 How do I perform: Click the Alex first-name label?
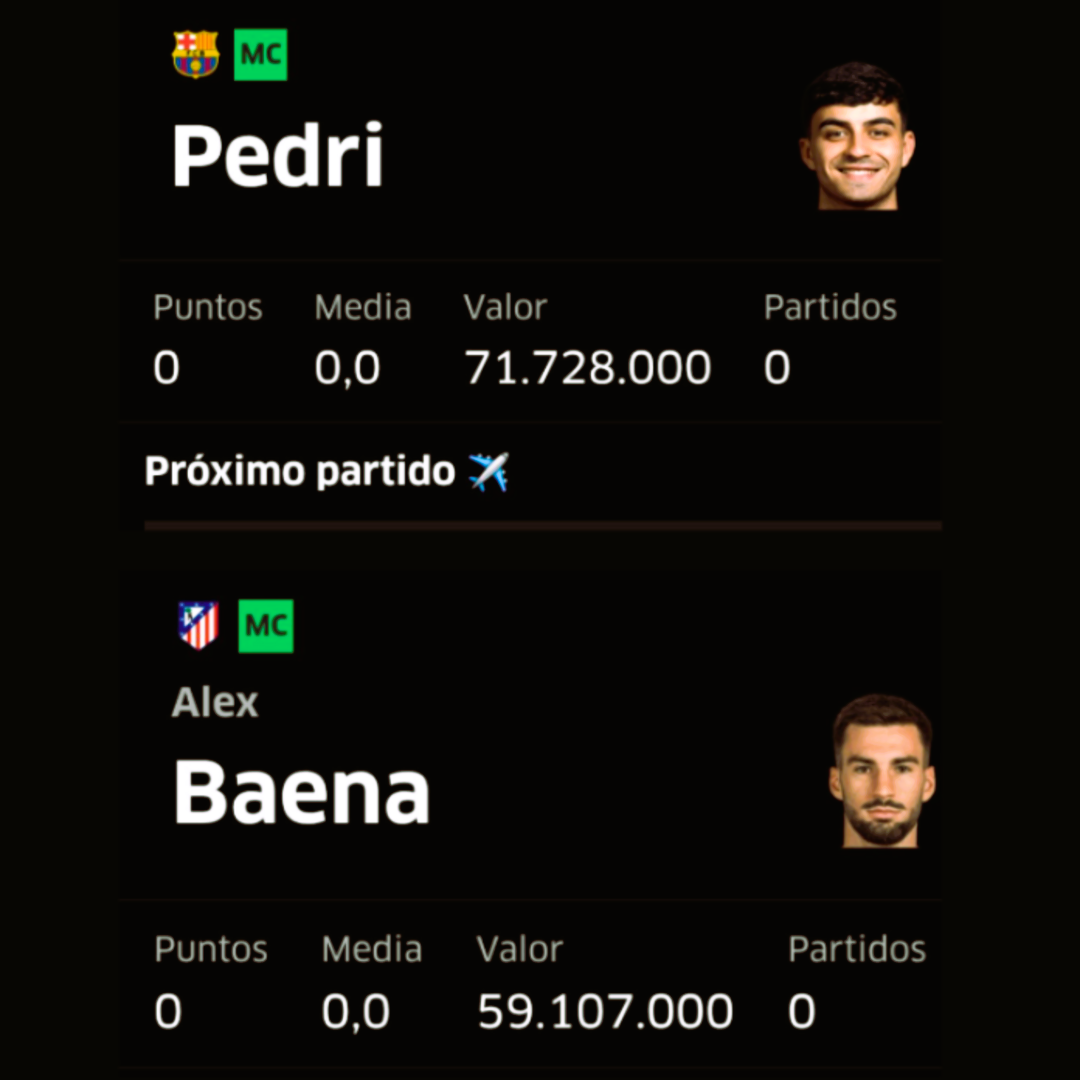pos(214,703)
